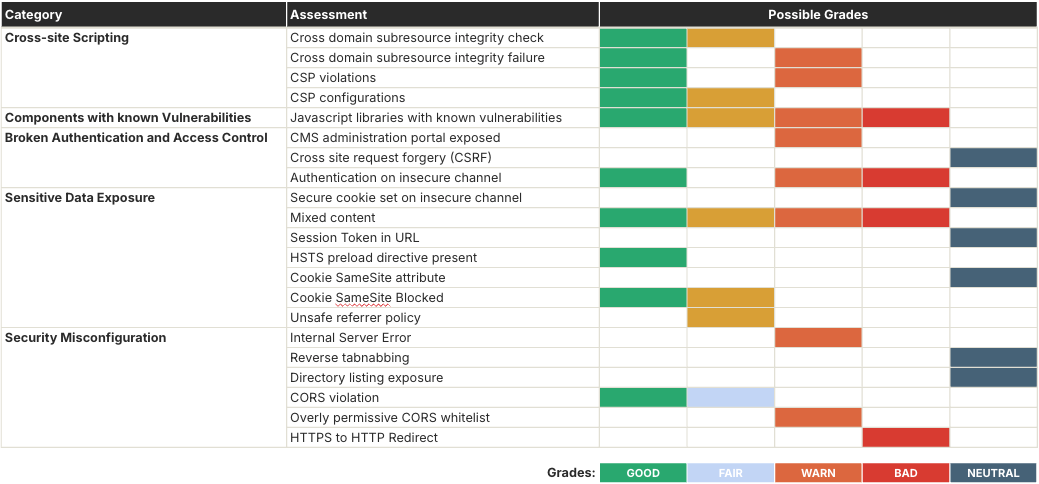The image size is (1039, 484).
Task: Click the FAIR grade legend swatch
Action: click(x=730, y=473)
